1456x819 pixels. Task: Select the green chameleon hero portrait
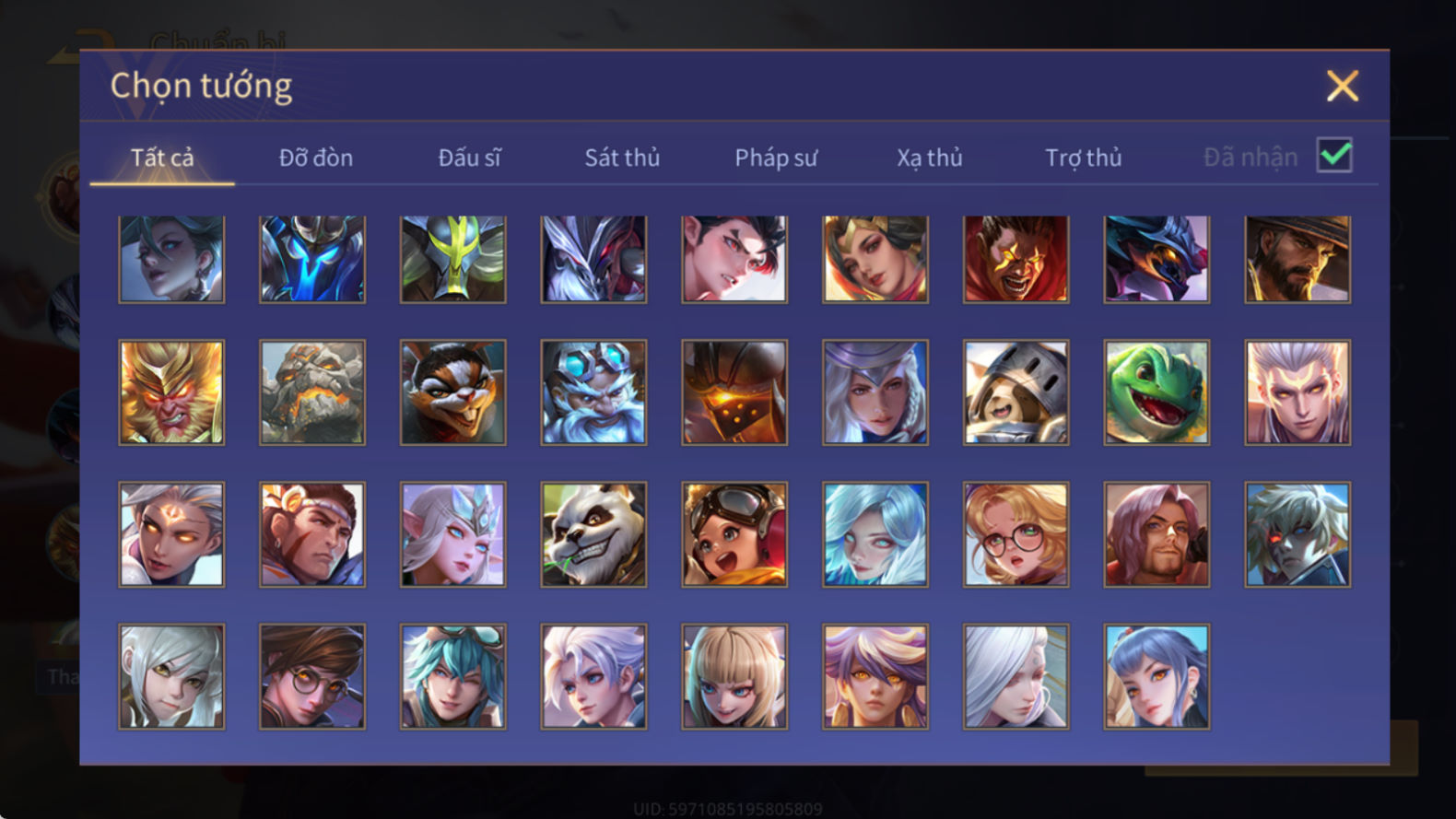1157,392
